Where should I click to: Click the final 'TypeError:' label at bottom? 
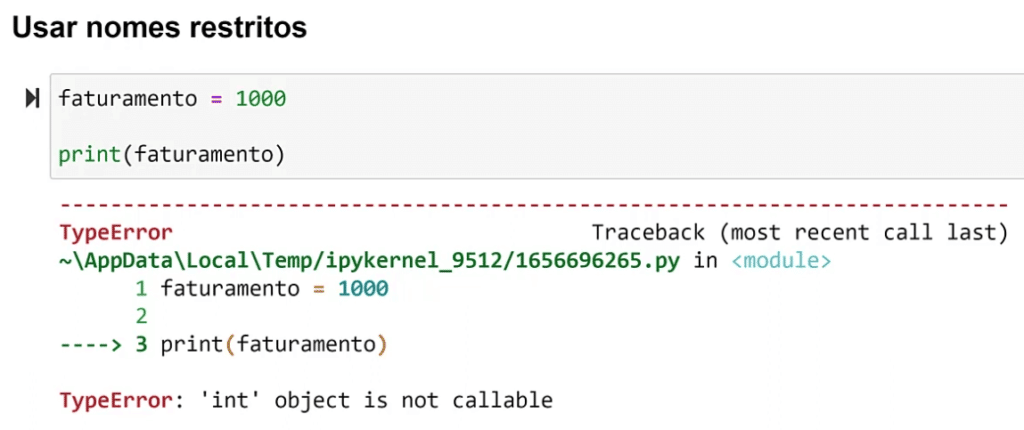120,400
